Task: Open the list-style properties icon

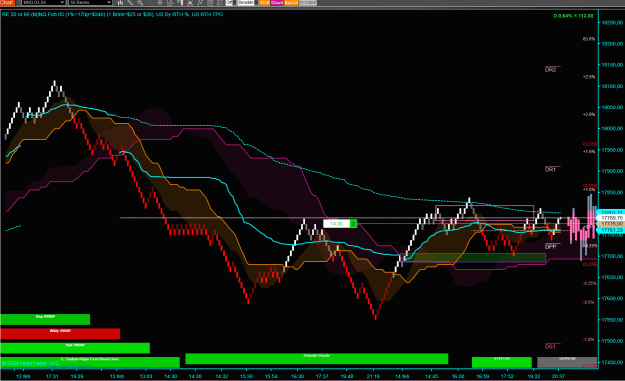Action: click(x=220, y=2)
